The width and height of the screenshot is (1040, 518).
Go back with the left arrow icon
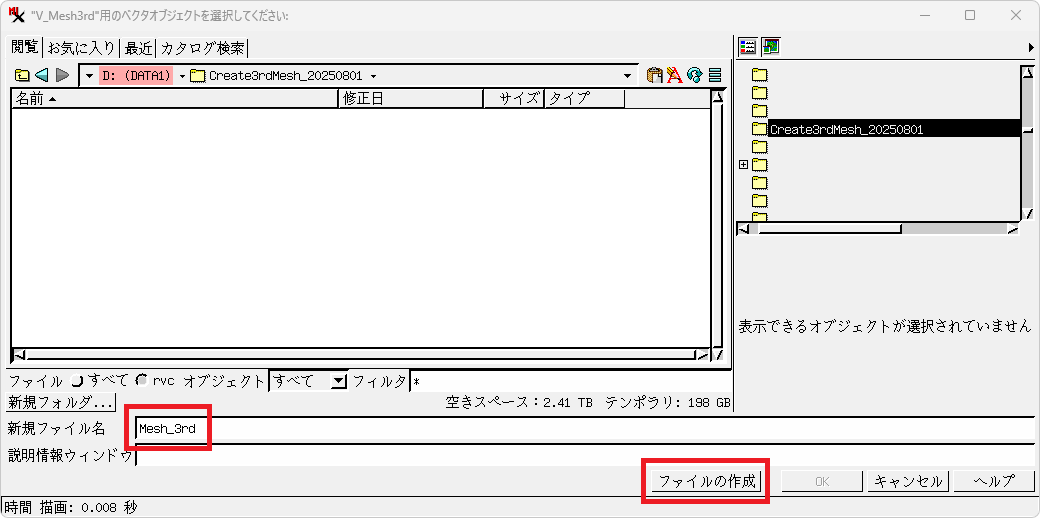(42, 75)
